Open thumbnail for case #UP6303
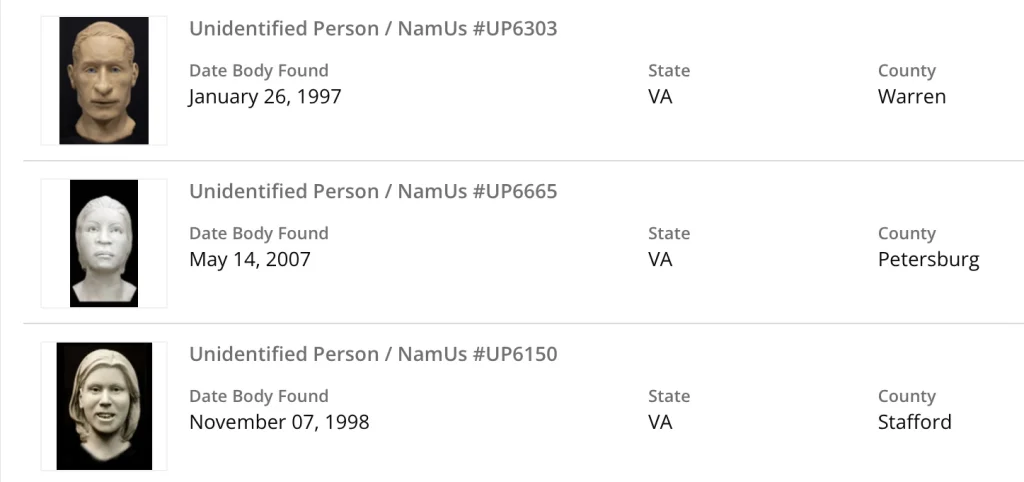Image resolution: width=1024 pixels, height=482 pixels. (x=104, y=81)
